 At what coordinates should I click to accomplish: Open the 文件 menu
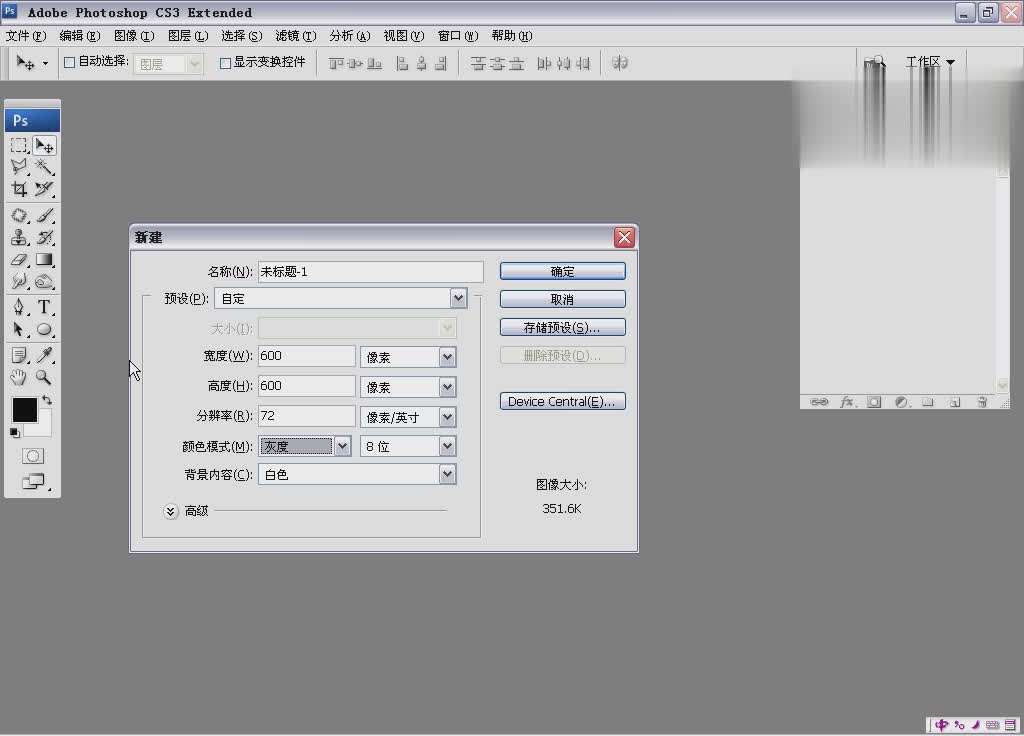click(x=26, y=36)
